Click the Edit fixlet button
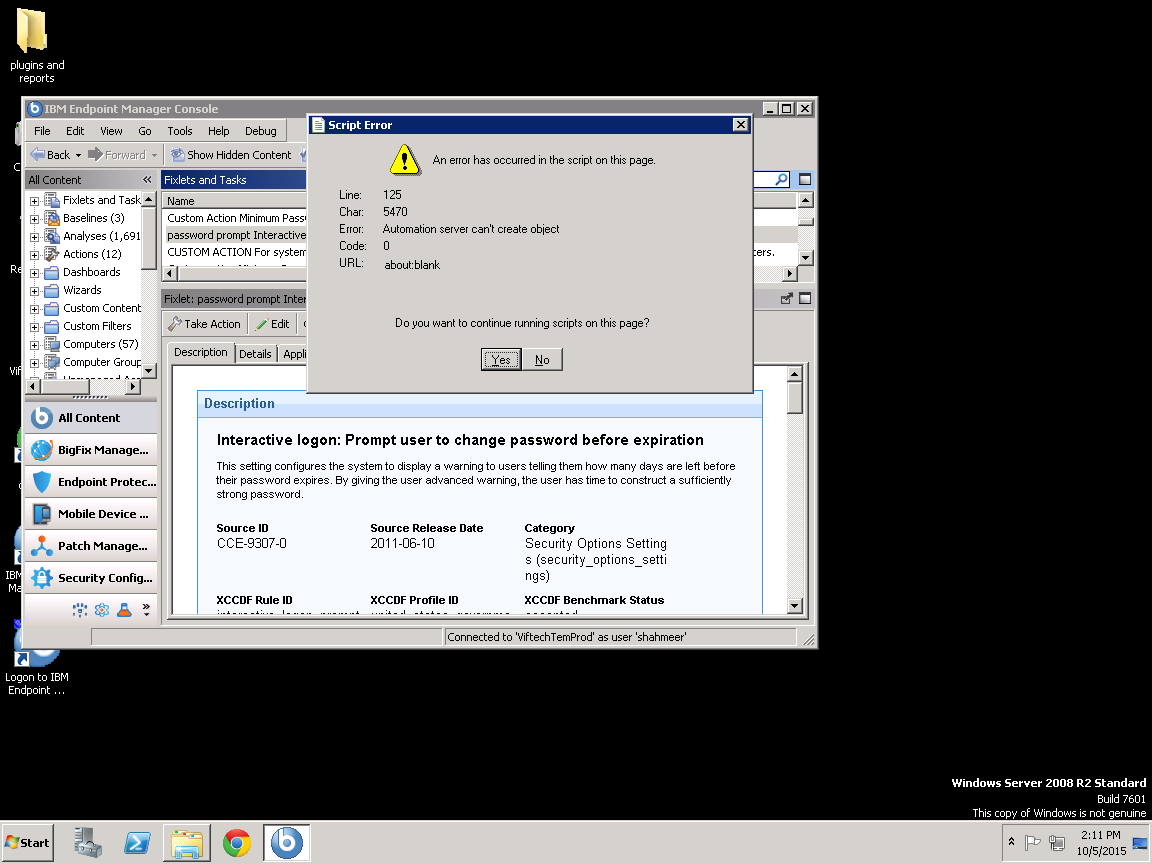The height and width of the screenshot is (864, 1152). pyautogui.click(x=273, y=324)
